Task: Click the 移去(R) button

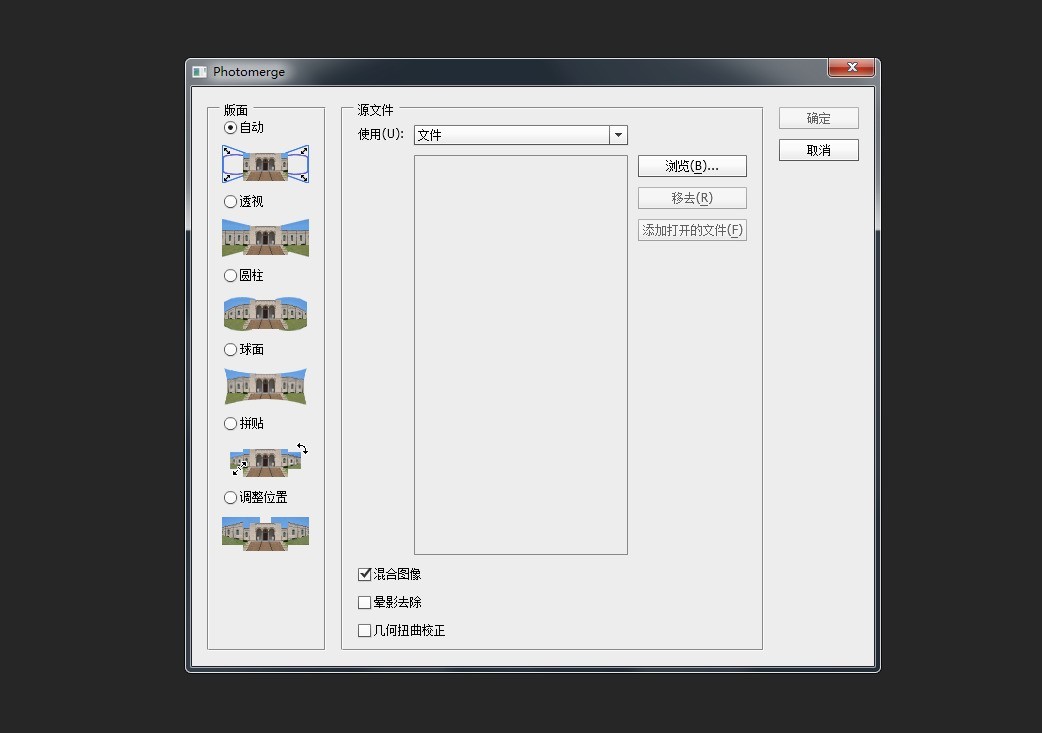Action: click(x=692, y=198)
